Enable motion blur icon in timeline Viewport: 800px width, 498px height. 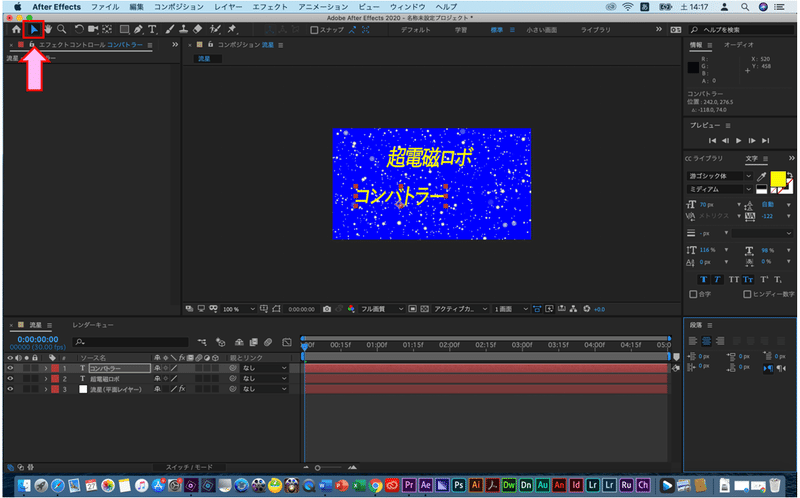point(268,342)
